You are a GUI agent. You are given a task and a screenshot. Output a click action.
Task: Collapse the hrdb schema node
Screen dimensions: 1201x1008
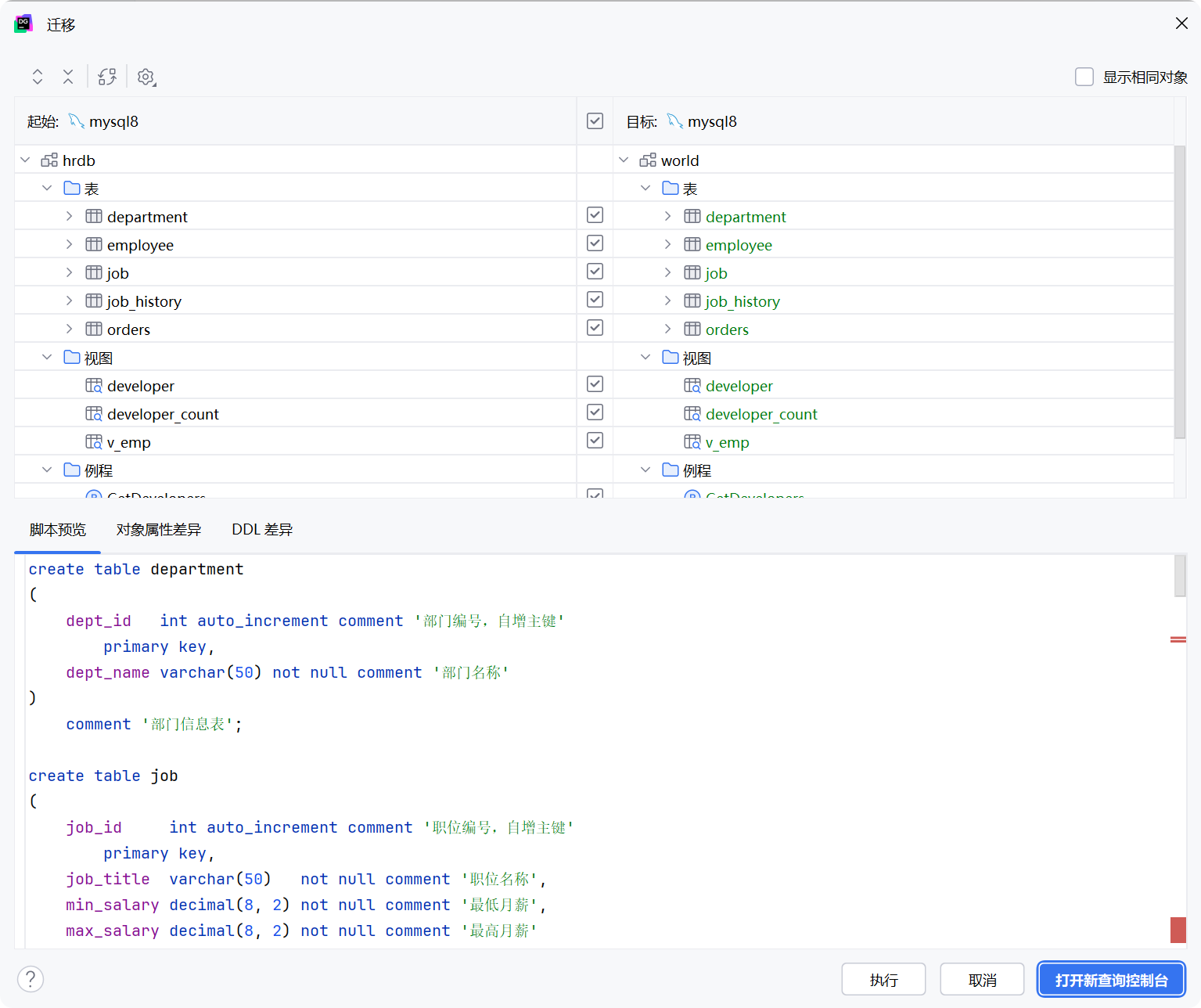coord(25,160)
